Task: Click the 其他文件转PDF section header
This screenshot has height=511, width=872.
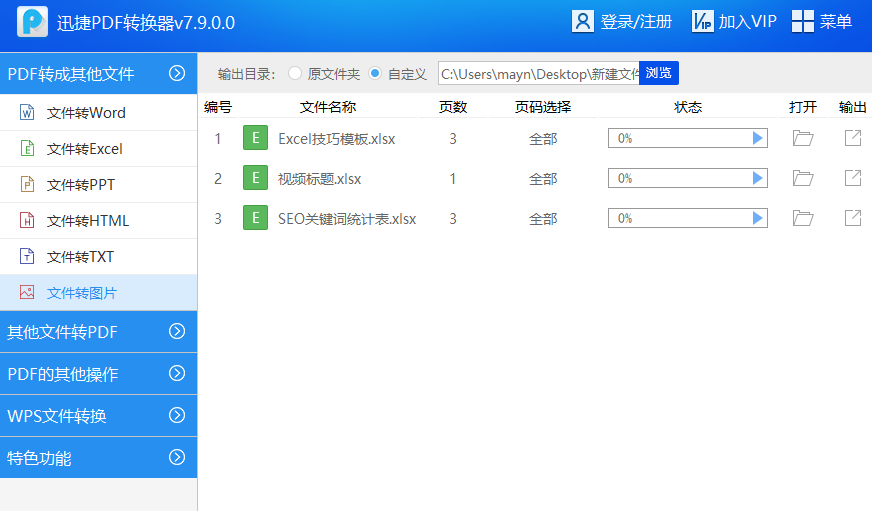Action: (98, 331)
